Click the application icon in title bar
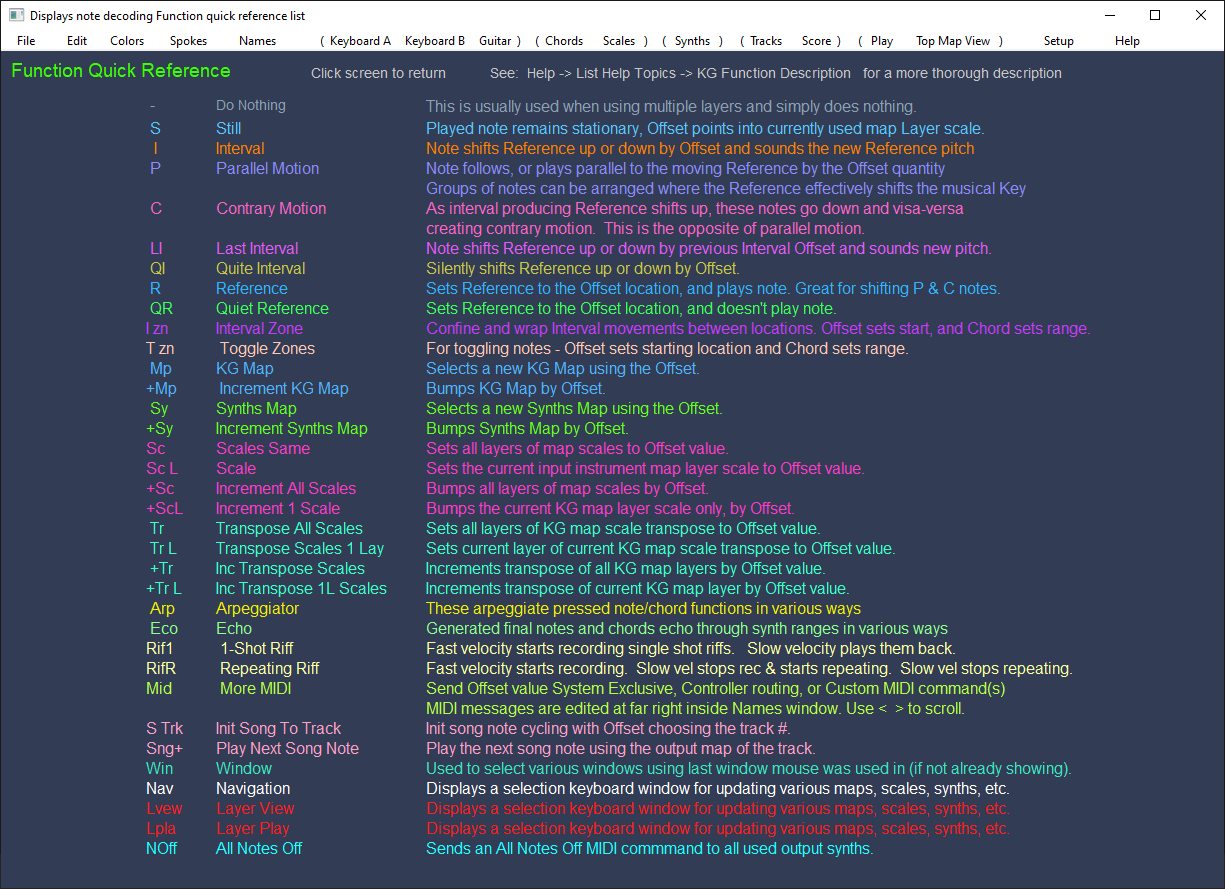Image resolution: width=1225 pixels, height=889 pixels. [x=16, y=15]
